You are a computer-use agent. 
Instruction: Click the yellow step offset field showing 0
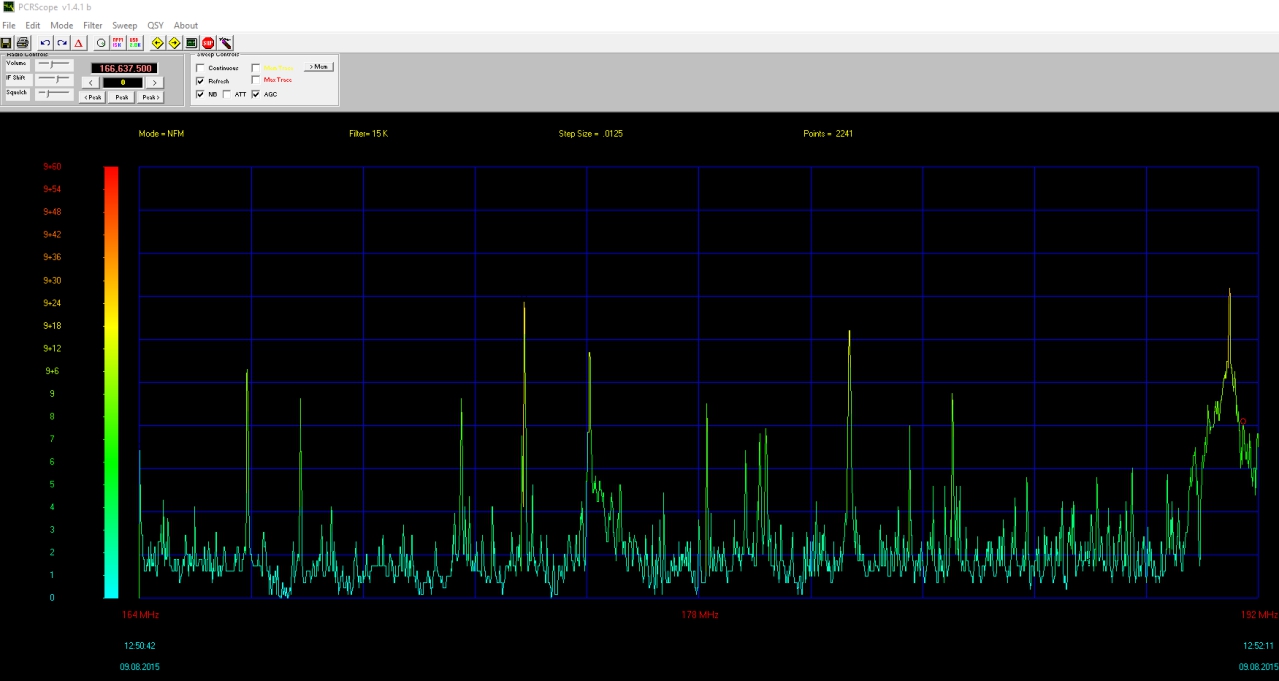(x=123, y=82)
